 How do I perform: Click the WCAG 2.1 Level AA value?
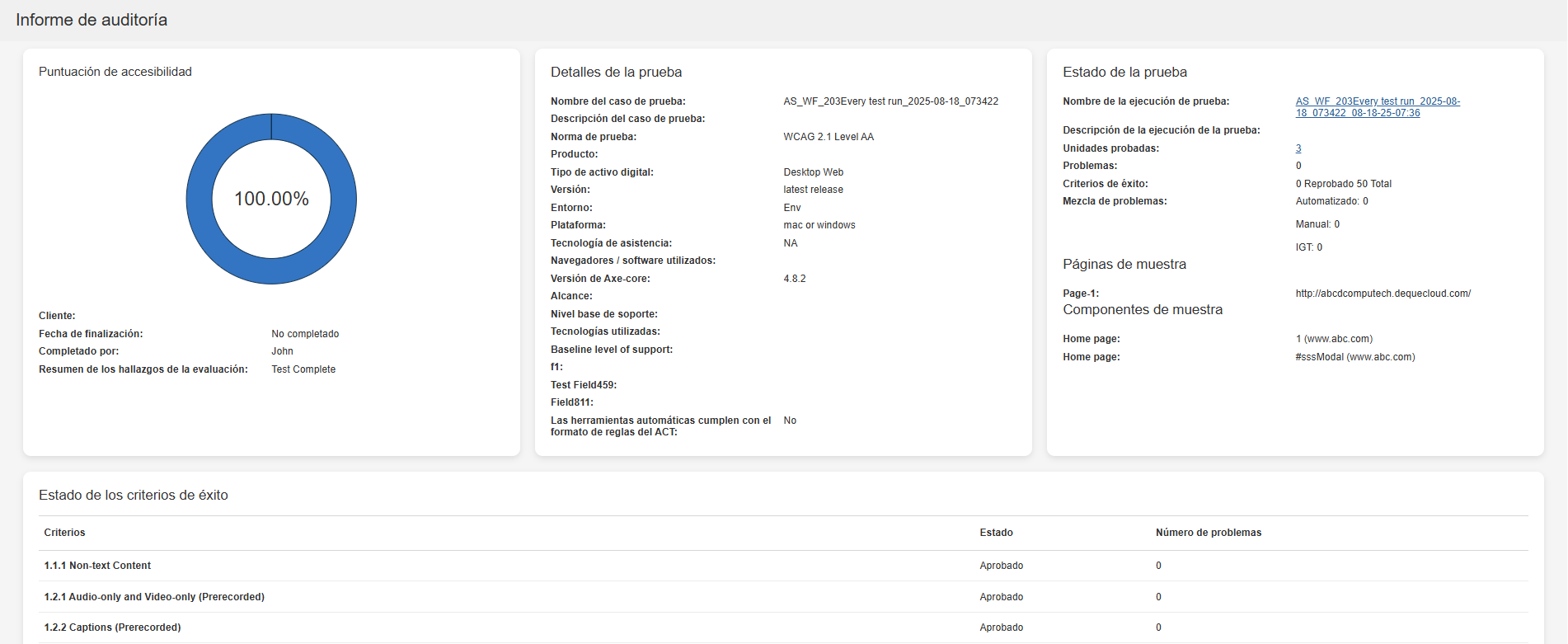pos(828,137)
